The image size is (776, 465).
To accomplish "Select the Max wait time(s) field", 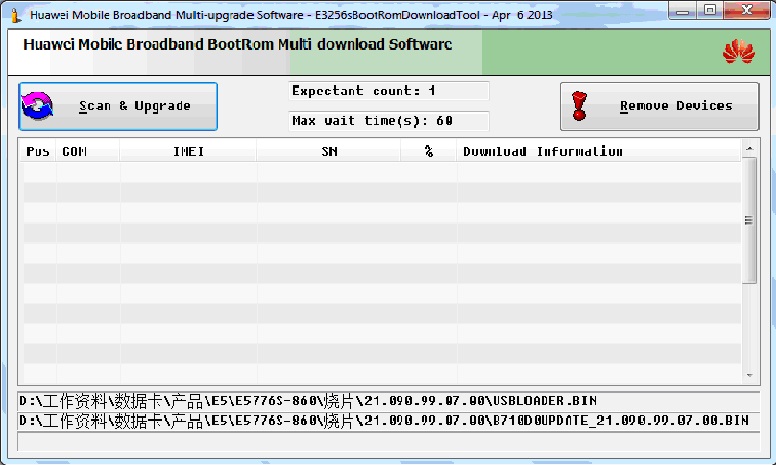I will coord(388,121).
